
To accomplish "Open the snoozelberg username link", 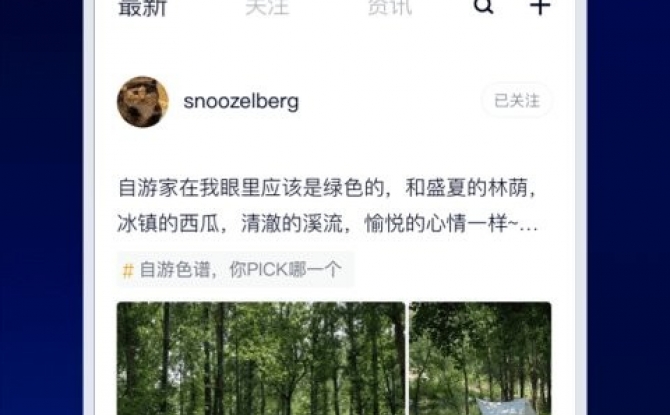I will (x=241, y=102).
